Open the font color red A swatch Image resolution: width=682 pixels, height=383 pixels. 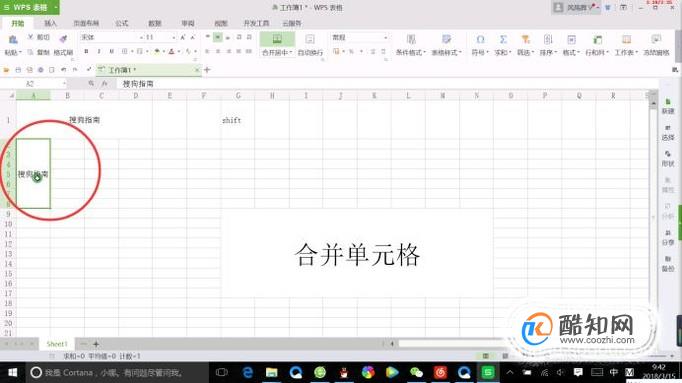pyautogui.click(x=171, y=51)
